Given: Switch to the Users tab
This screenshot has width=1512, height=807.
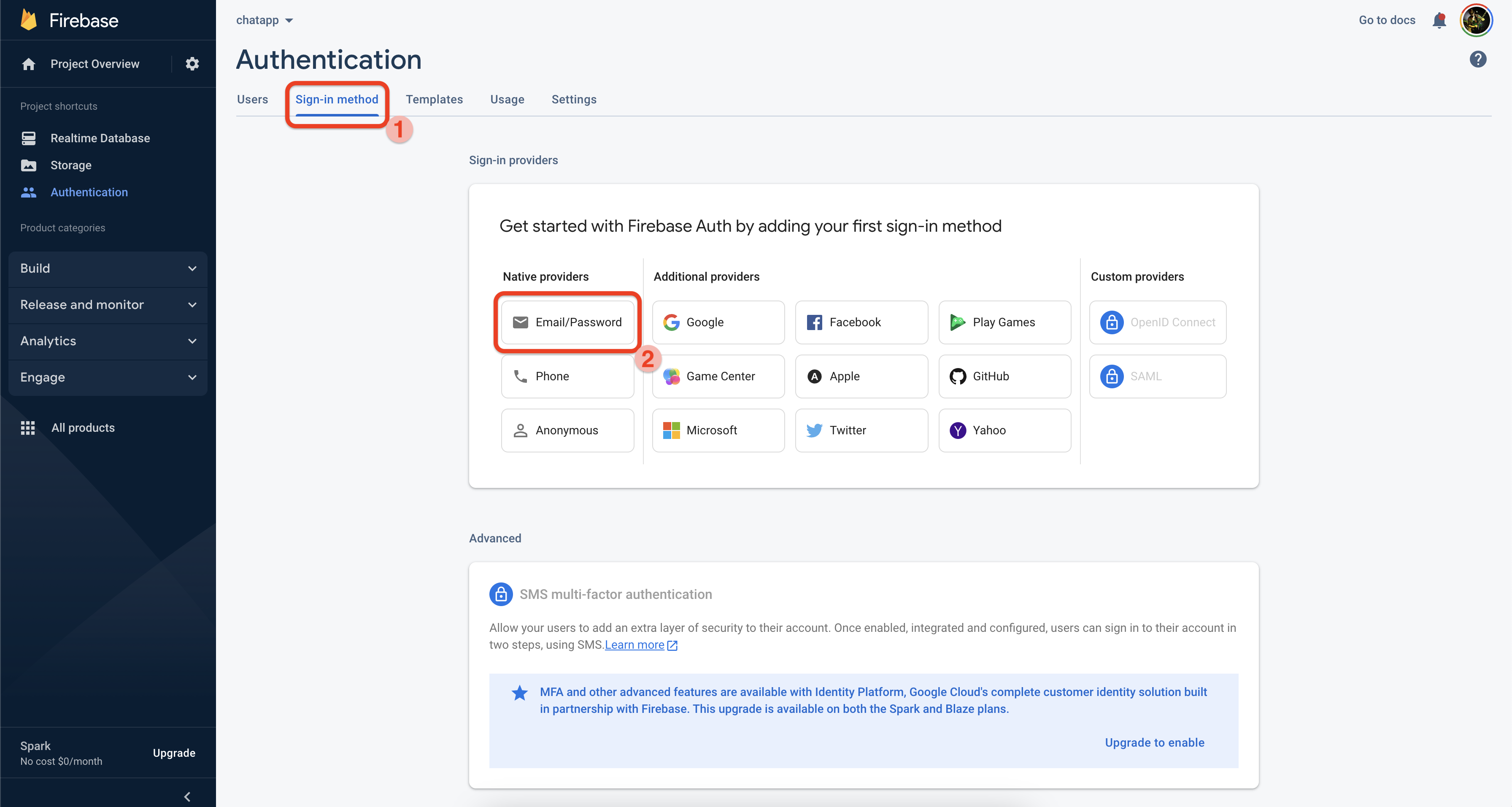Looking at the screenshot, I should [252, 99].
